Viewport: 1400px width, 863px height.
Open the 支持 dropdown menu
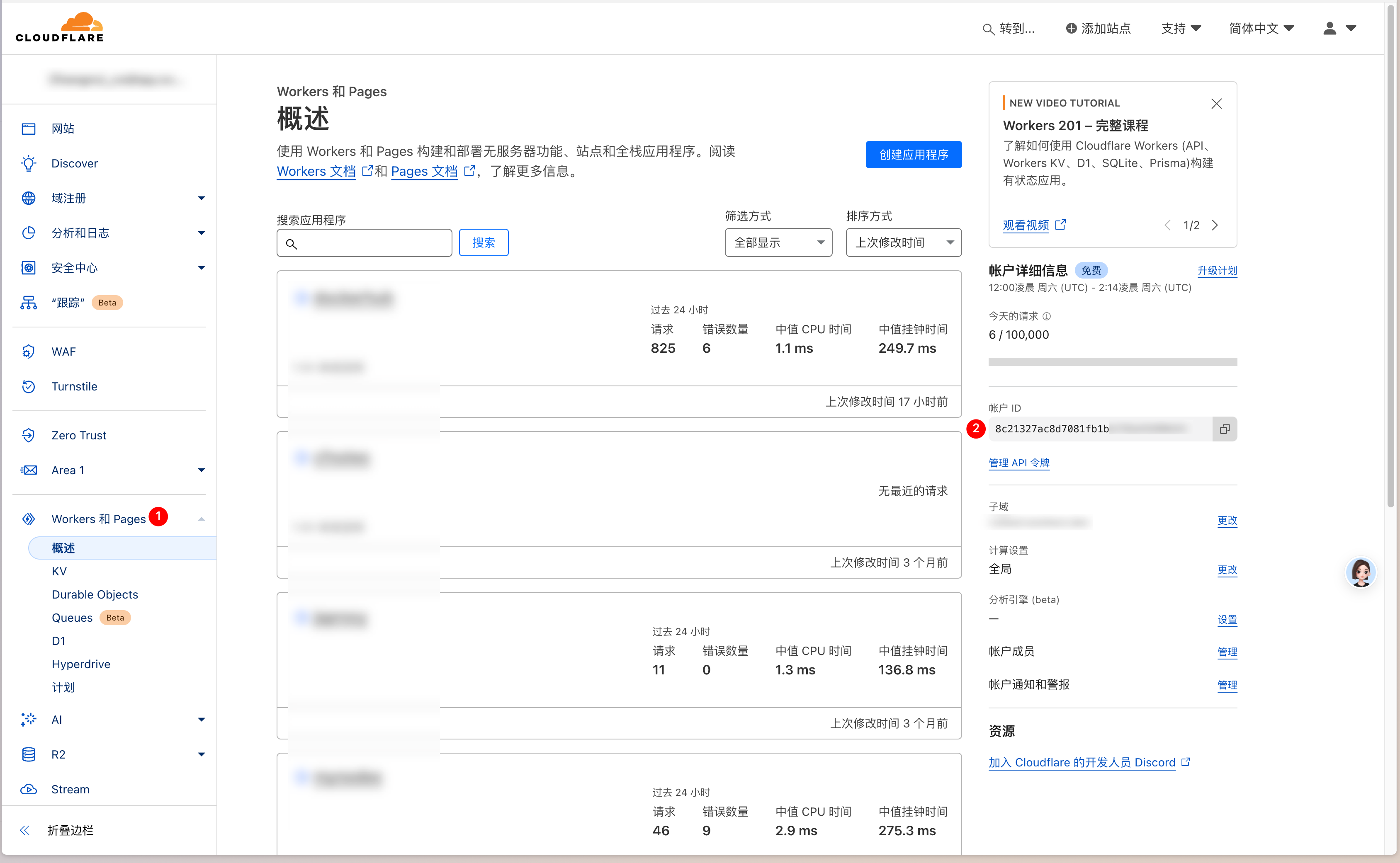[x=1181, y=29]
